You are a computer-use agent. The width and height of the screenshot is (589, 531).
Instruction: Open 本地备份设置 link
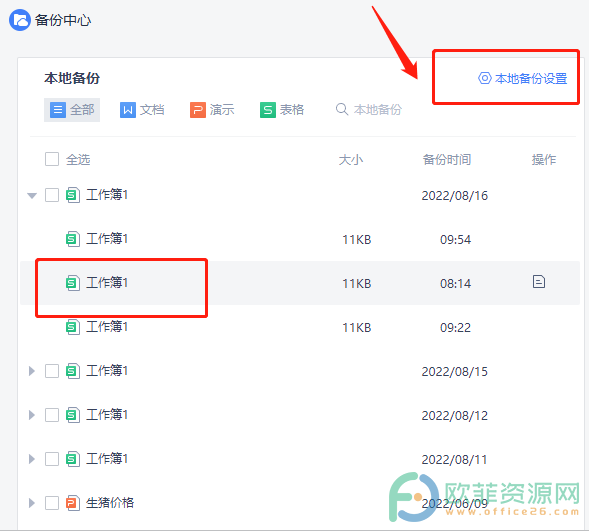click(523, 78)
